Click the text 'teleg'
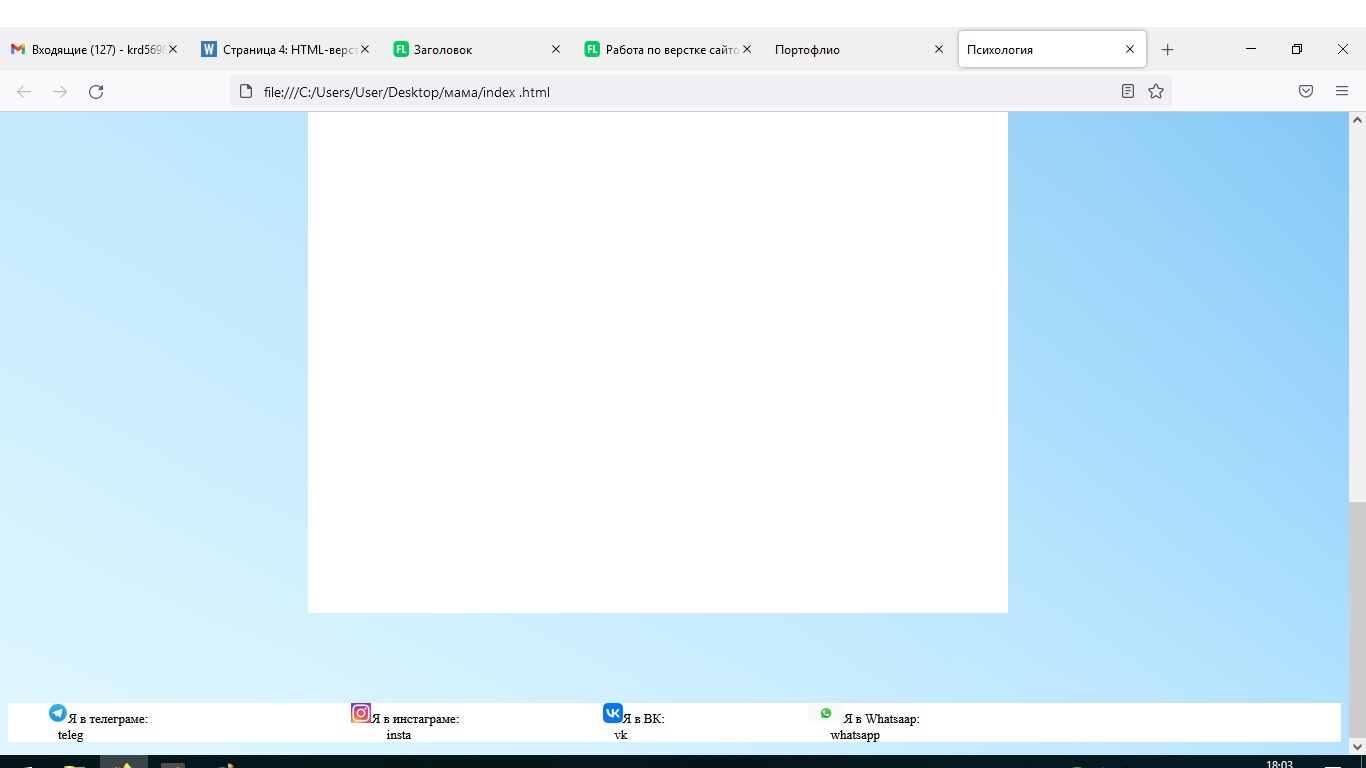1366x768 pixels. click(x=71, y=735)
